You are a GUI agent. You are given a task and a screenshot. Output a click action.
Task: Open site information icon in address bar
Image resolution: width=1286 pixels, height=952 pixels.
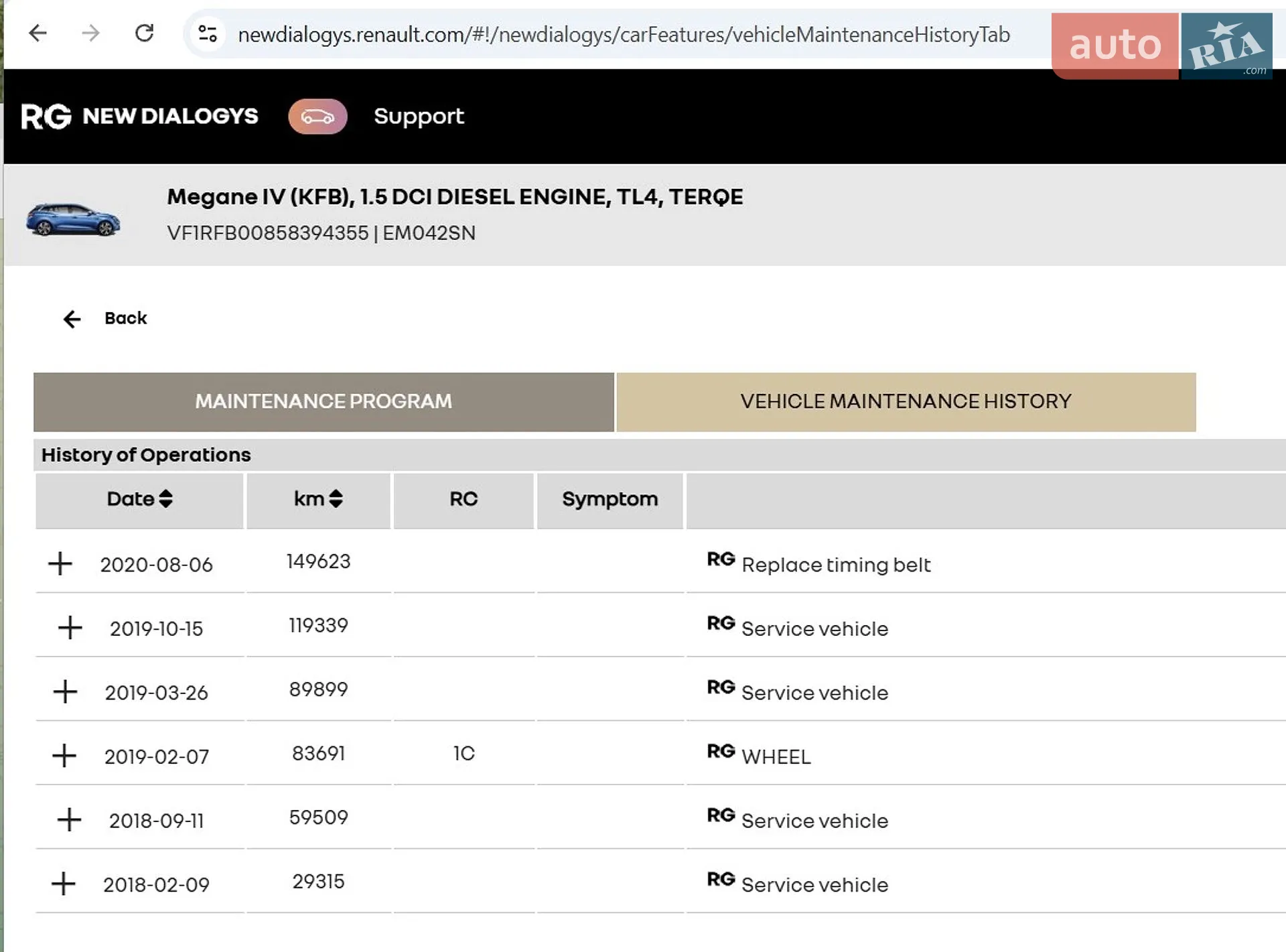point(208,33)
